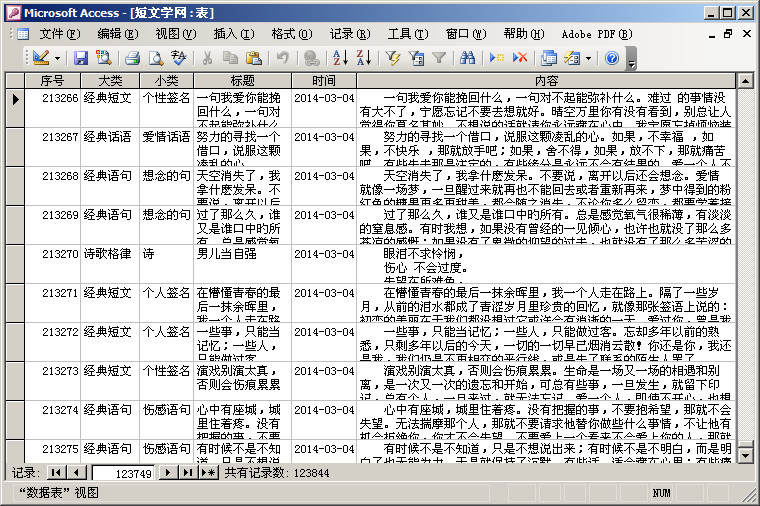Click the record number field showing 123749
Viewport: 760px width, 506px height.
(123, 473)
